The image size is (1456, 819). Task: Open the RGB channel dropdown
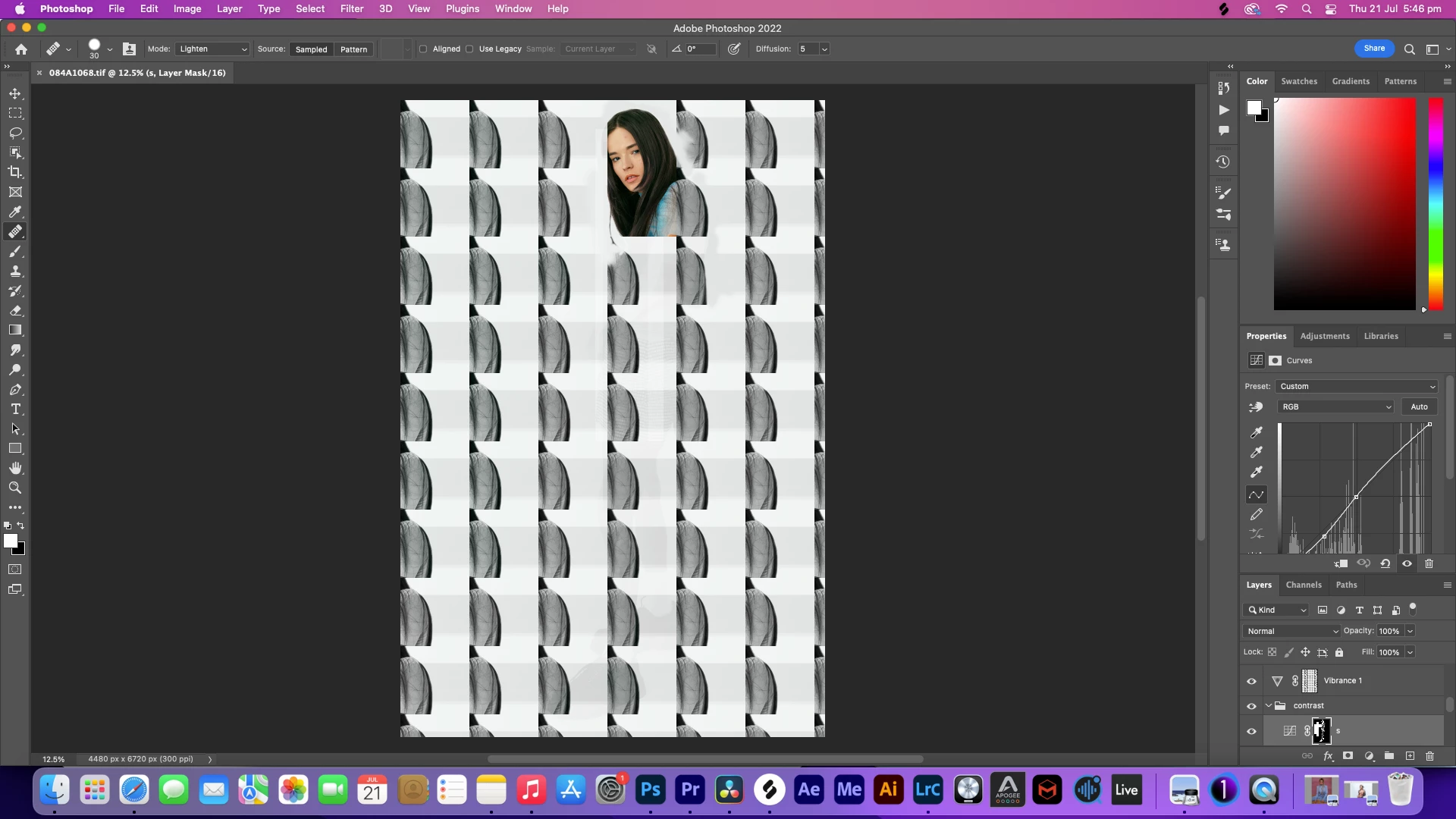1335,407
